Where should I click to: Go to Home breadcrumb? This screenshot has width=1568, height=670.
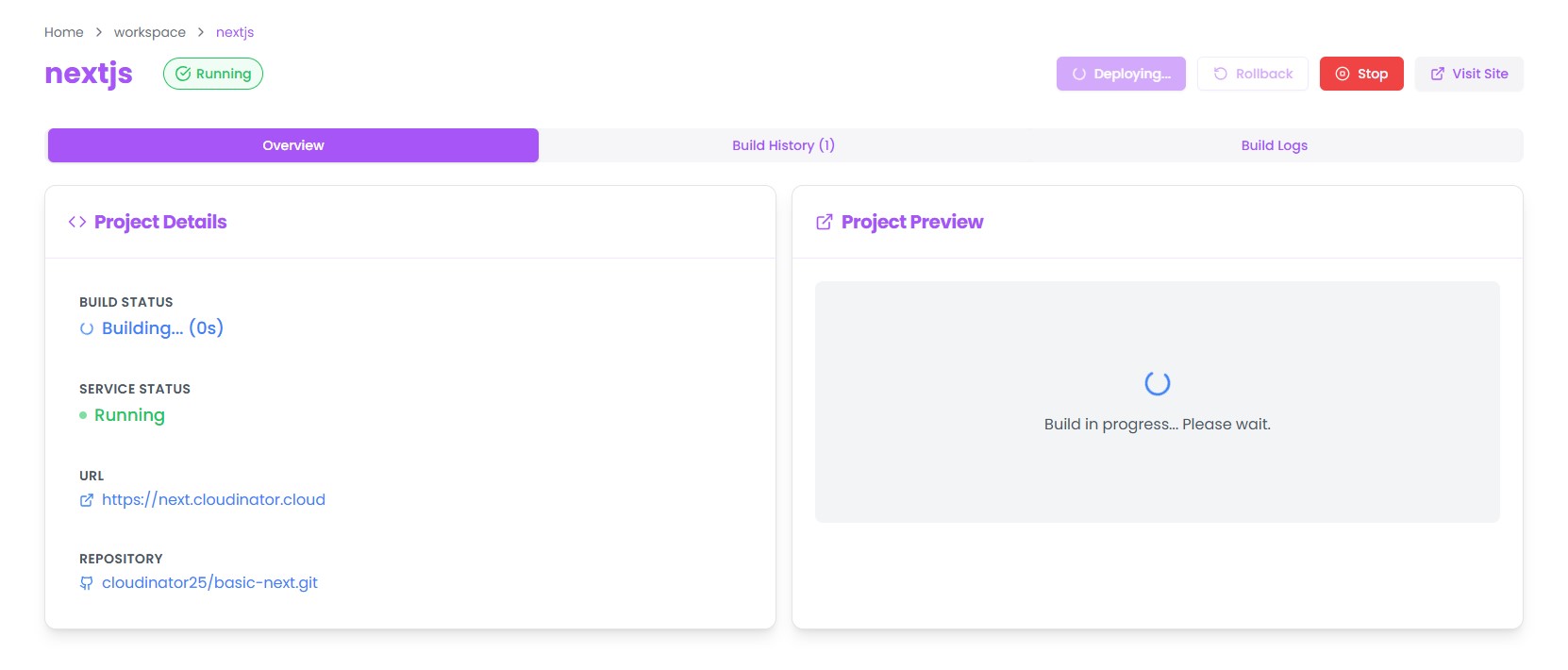[64, 32]
